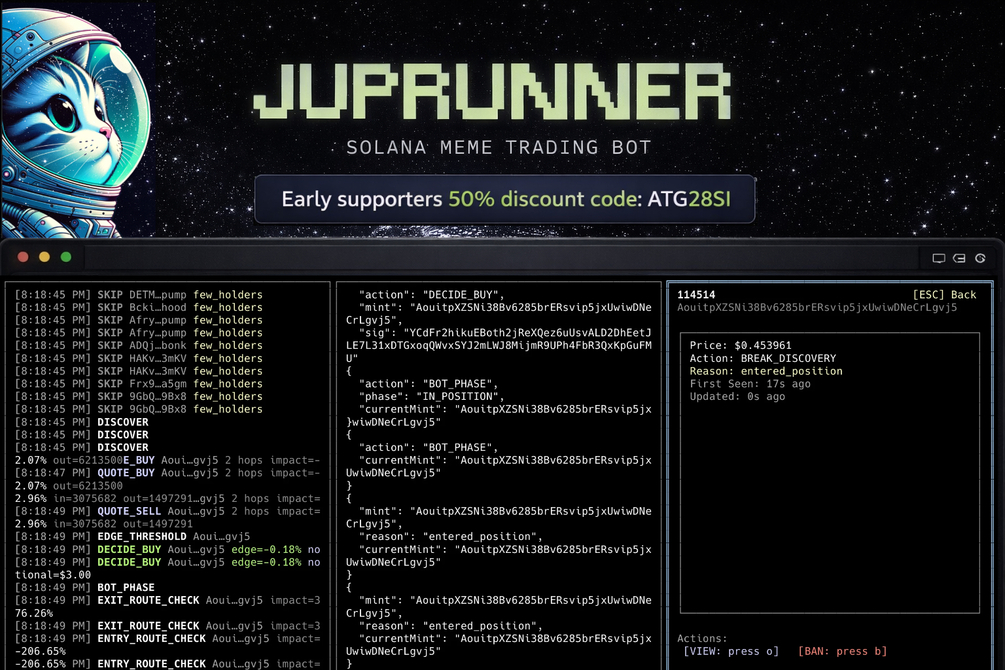Screen dimensions: 1005x670
Task: Select Reason: entered_position in the details panel
Action: [766, 371]
